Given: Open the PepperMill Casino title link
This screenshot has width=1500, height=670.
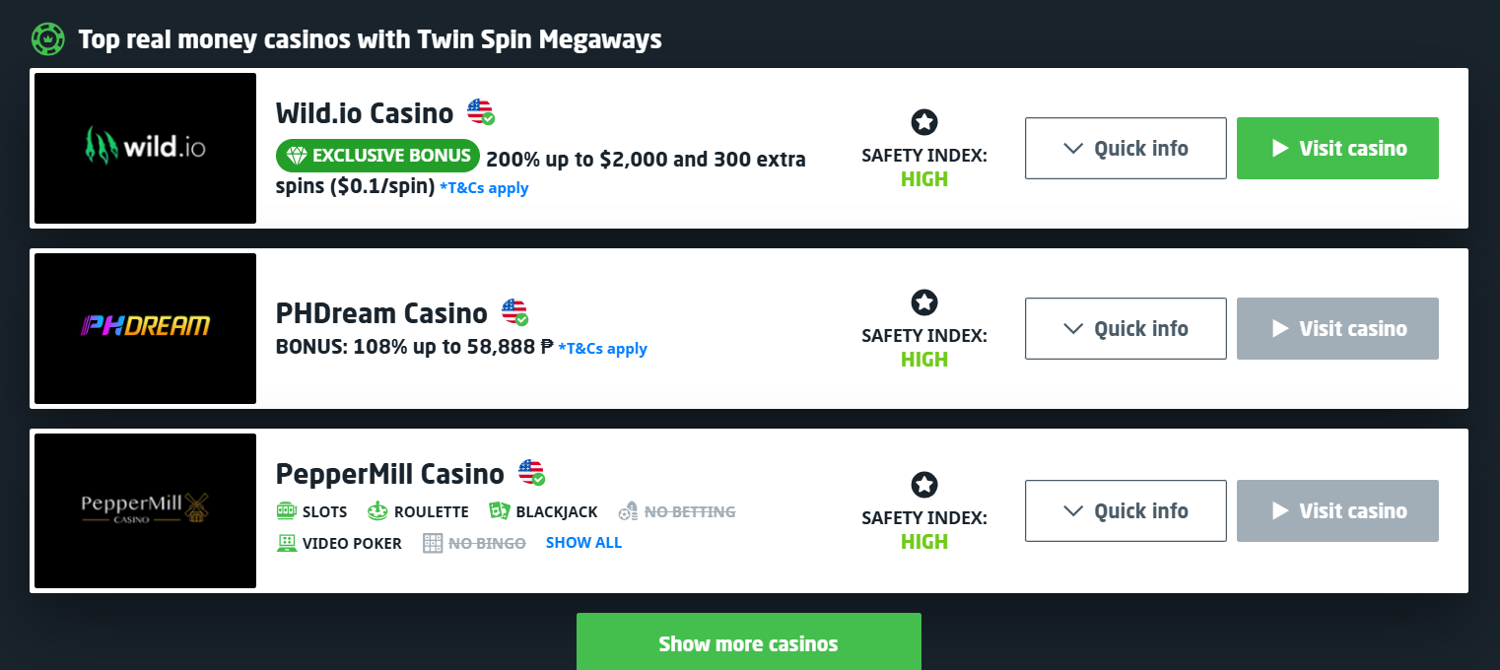Looking at the screenshot, I should click(390, 473).
